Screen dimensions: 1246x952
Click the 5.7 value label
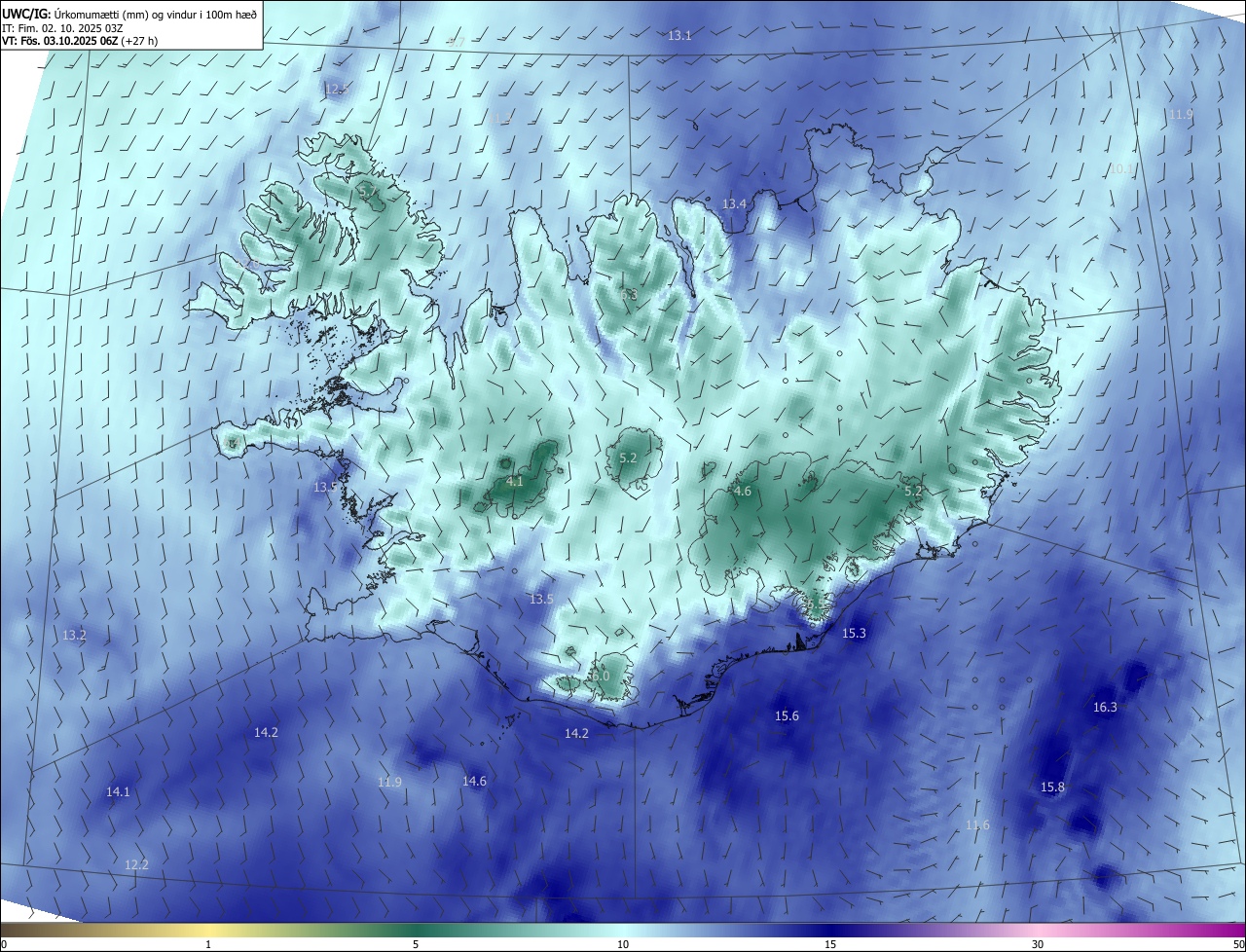coord(368,193)
